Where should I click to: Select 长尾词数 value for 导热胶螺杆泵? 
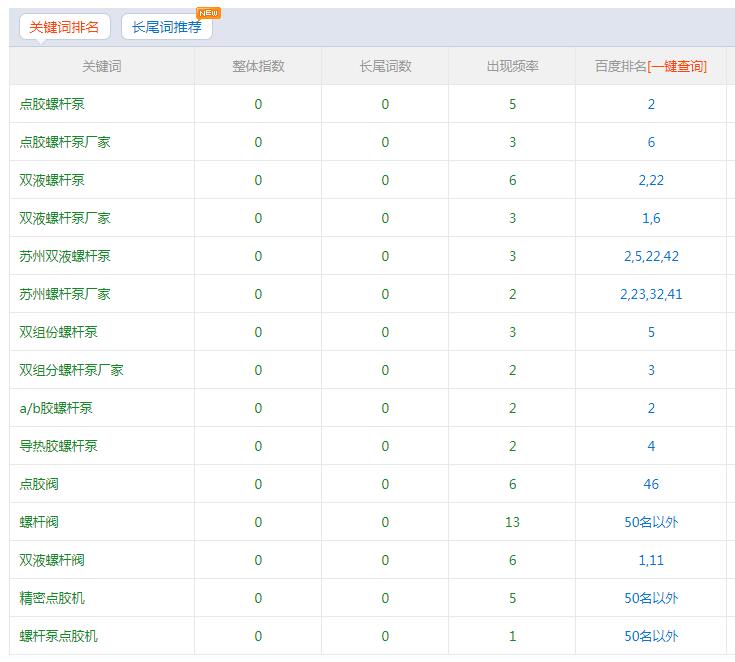pos(385,446)
